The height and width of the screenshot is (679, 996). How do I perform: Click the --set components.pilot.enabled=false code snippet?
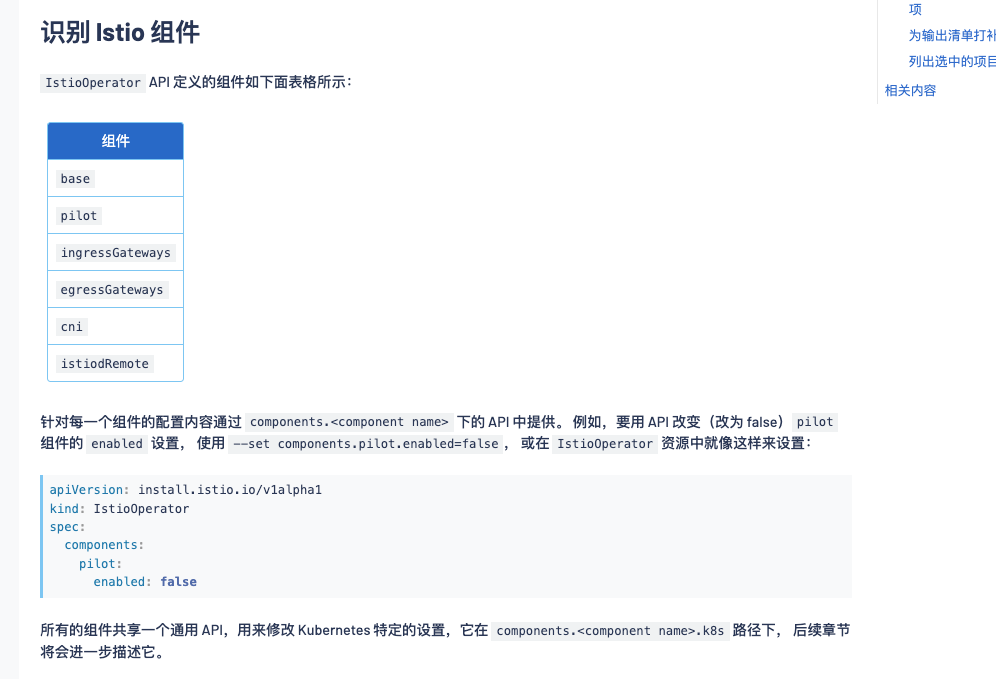click(x=366, y=443)
